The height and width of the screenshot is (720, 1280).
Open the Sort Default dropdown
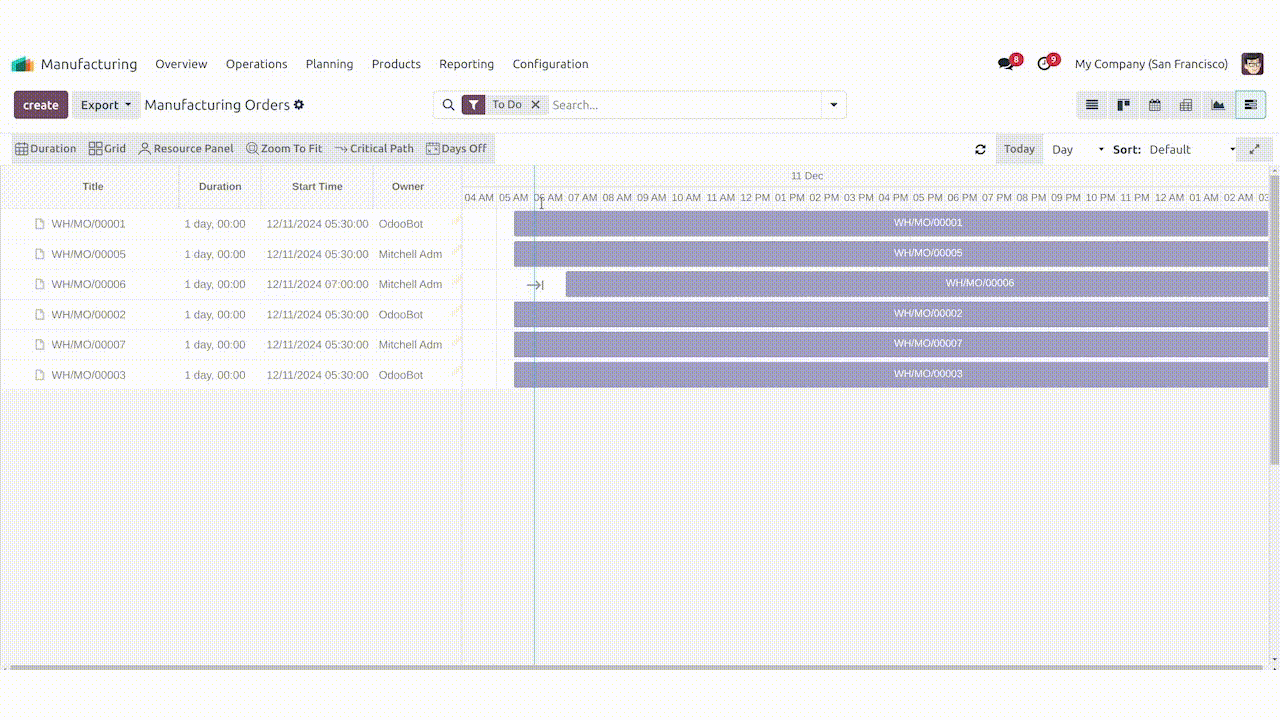[1191, 149]
